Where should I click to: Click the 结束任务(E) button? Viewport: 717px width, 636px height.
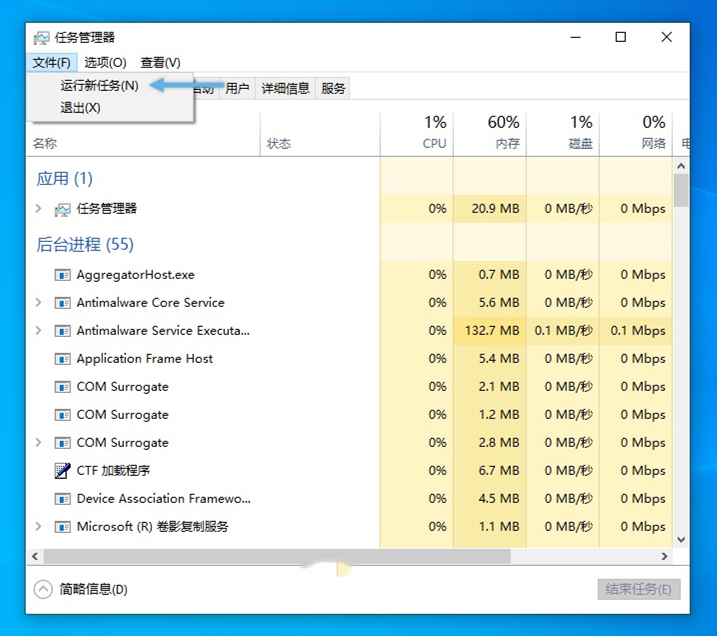639,589
